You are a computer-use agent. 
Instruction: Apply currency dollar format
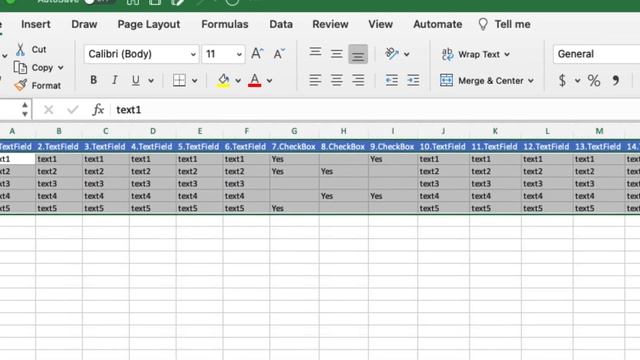(x=562, y=80)
